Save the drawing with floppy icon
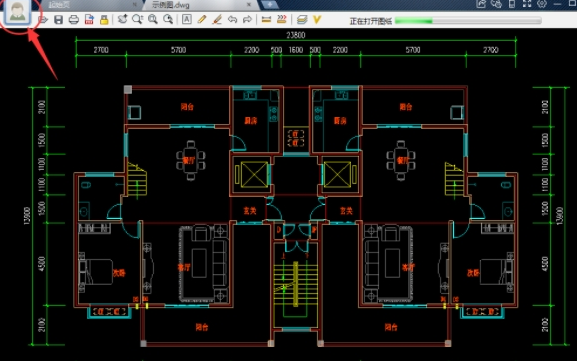The height and width of the screenshot is (361, 577). click(59, 20)
